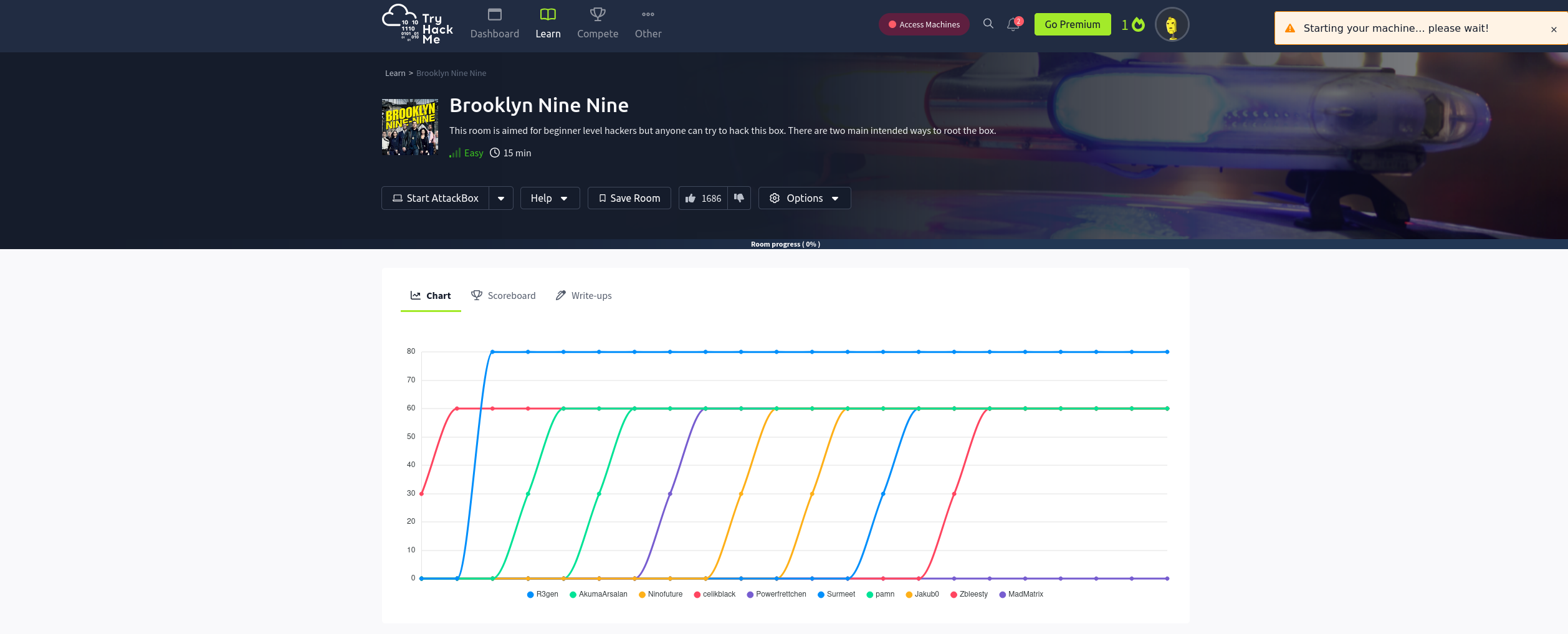Open the Dashboard navigation item

pyautogui.click(x=494, y=24)
